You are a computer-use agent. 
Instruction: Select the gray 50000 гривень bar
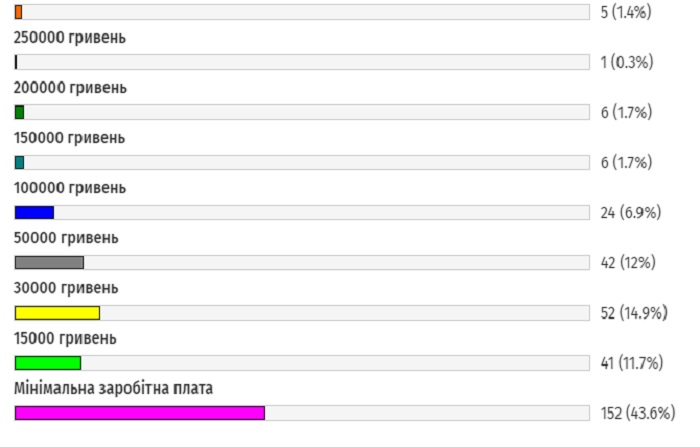[x=49, y=262]
